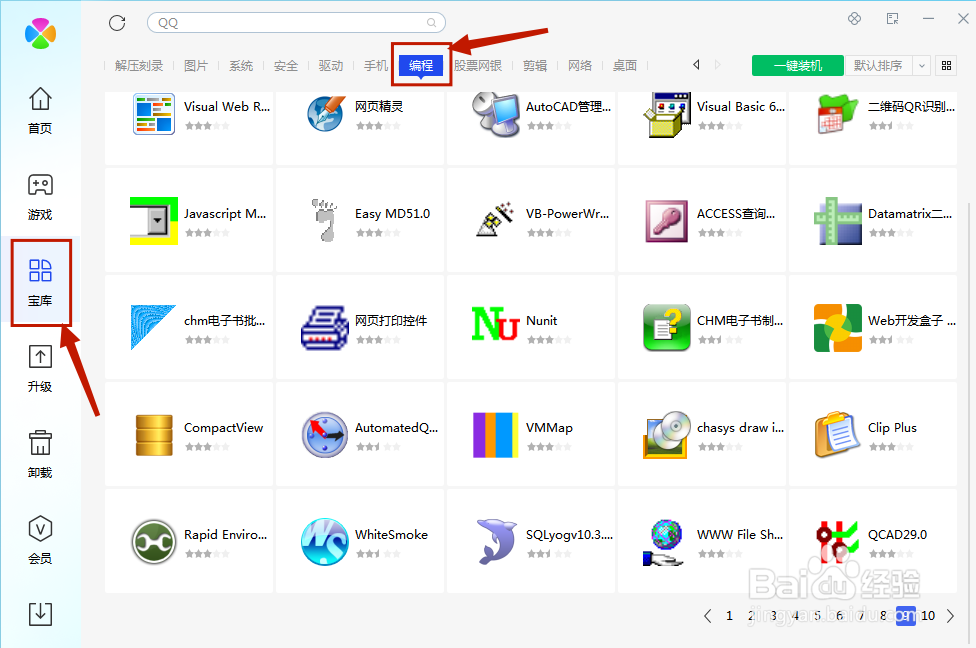Open the AutomatedQ... clock icon

325,434
